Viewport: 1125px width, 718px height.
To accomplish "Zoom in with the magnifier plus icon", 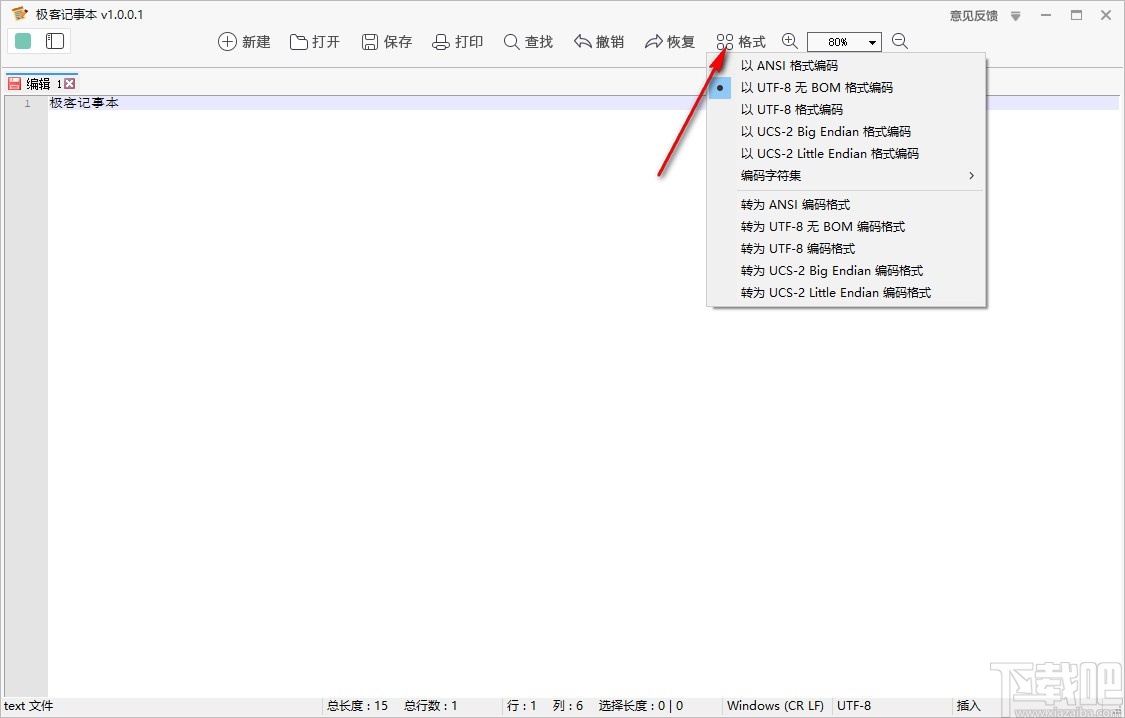I will pyautogui.click(x=789, y=41).
